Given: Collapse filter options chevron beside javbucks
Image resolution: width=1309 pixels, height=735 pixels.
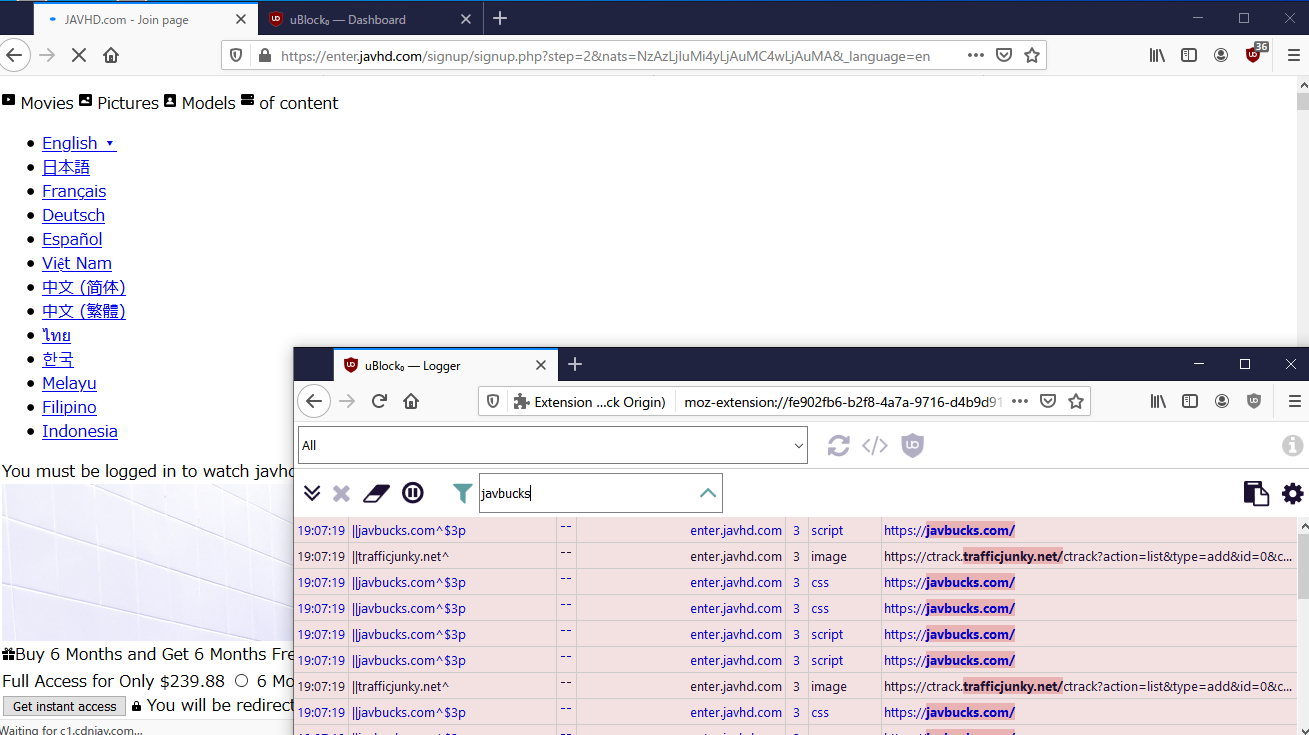Looking at the screenshot, I should [x=708, y=493].
